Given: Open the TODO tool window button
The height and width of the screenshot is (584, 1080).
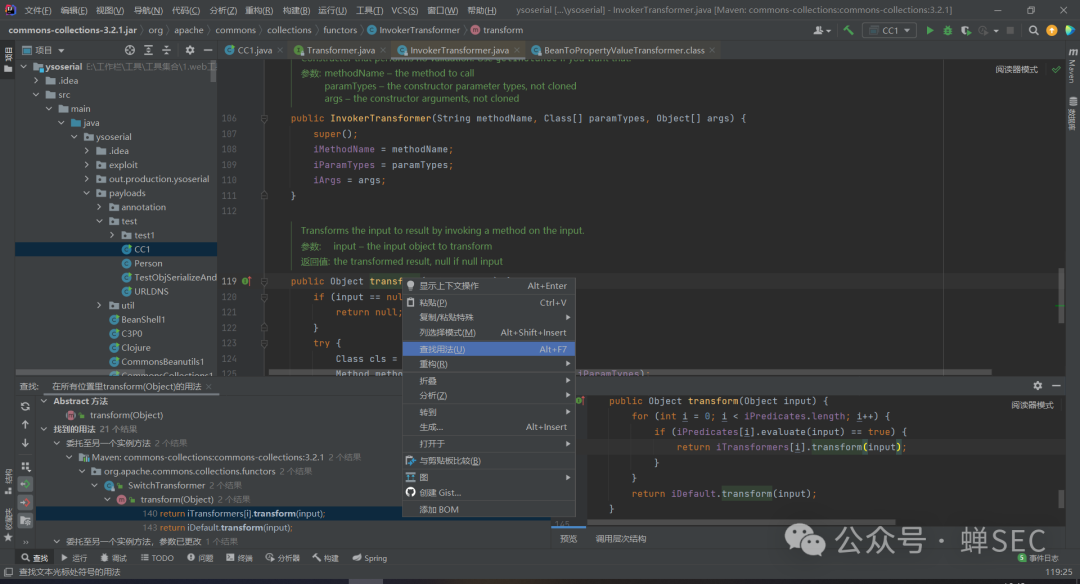Looking at the screenshot, I should click(x=157, y=558).
